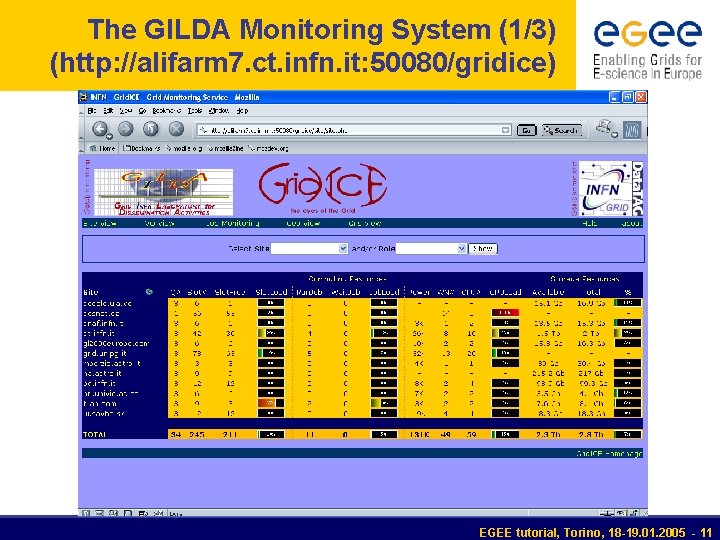This screenshot has height=540, width=720.
Task: Click the Mozilla window title bar icon
Action: coord(84,97)
